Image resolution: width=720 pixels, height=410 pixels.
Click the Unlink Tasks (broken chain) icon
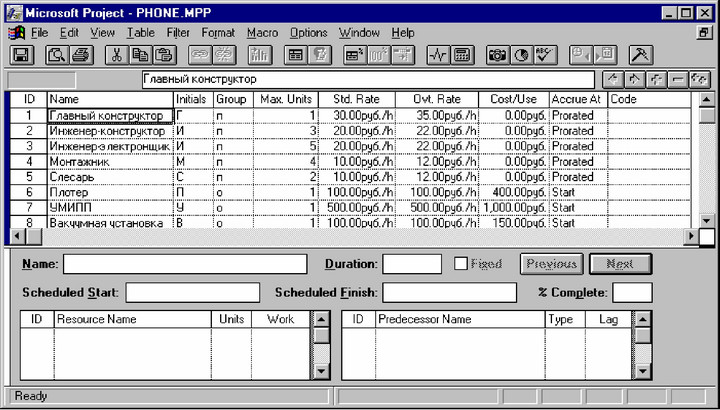(x=224, y=55)
